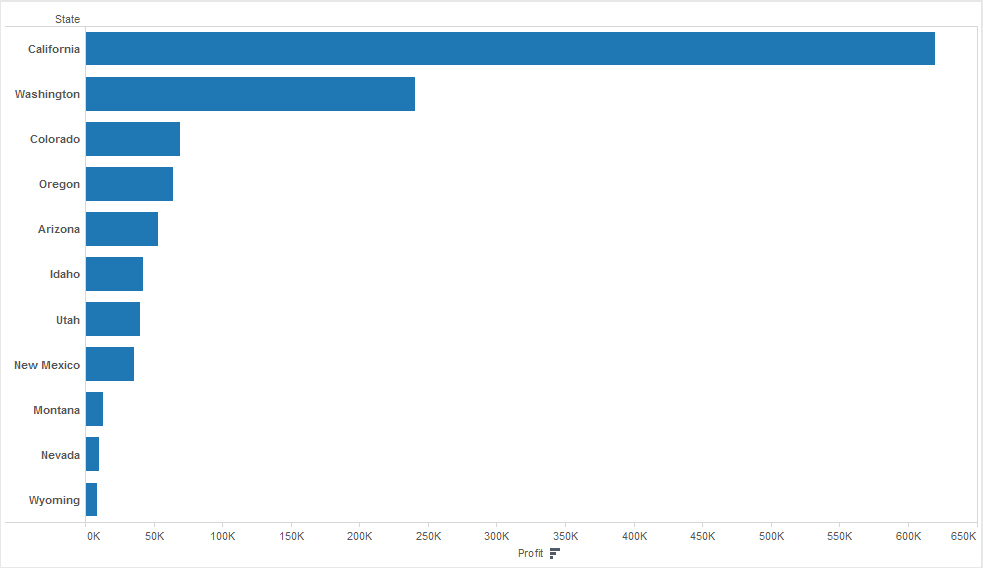
Task: Click the 300K axis tick label
Action: coord(497,537)
